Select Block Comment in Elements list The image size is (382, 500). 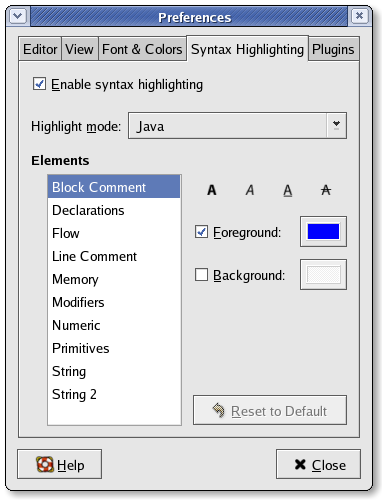114,187
